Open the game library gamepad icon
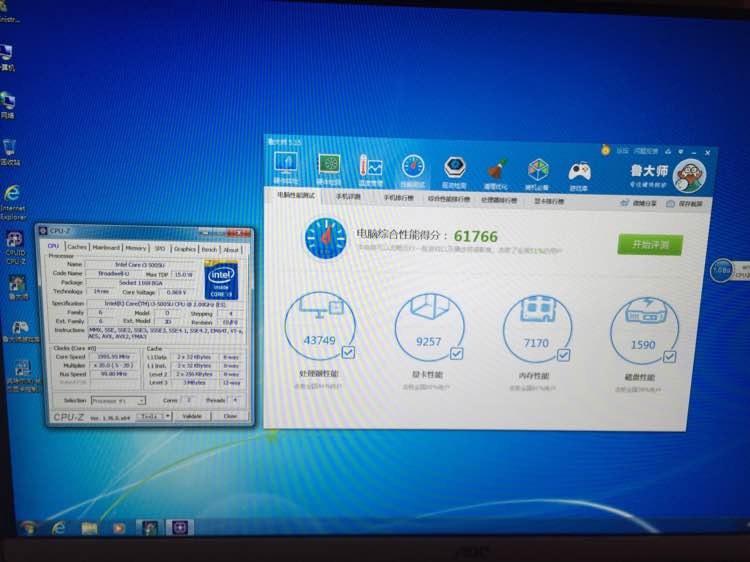Viewport: 750px width, 562px height. click(580, 172)
